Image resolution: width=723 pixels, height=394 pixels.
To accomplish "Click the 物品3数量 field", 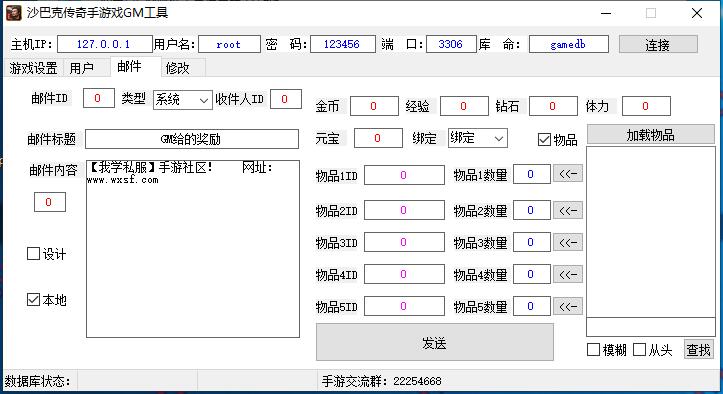I will (x=532, y=242).
